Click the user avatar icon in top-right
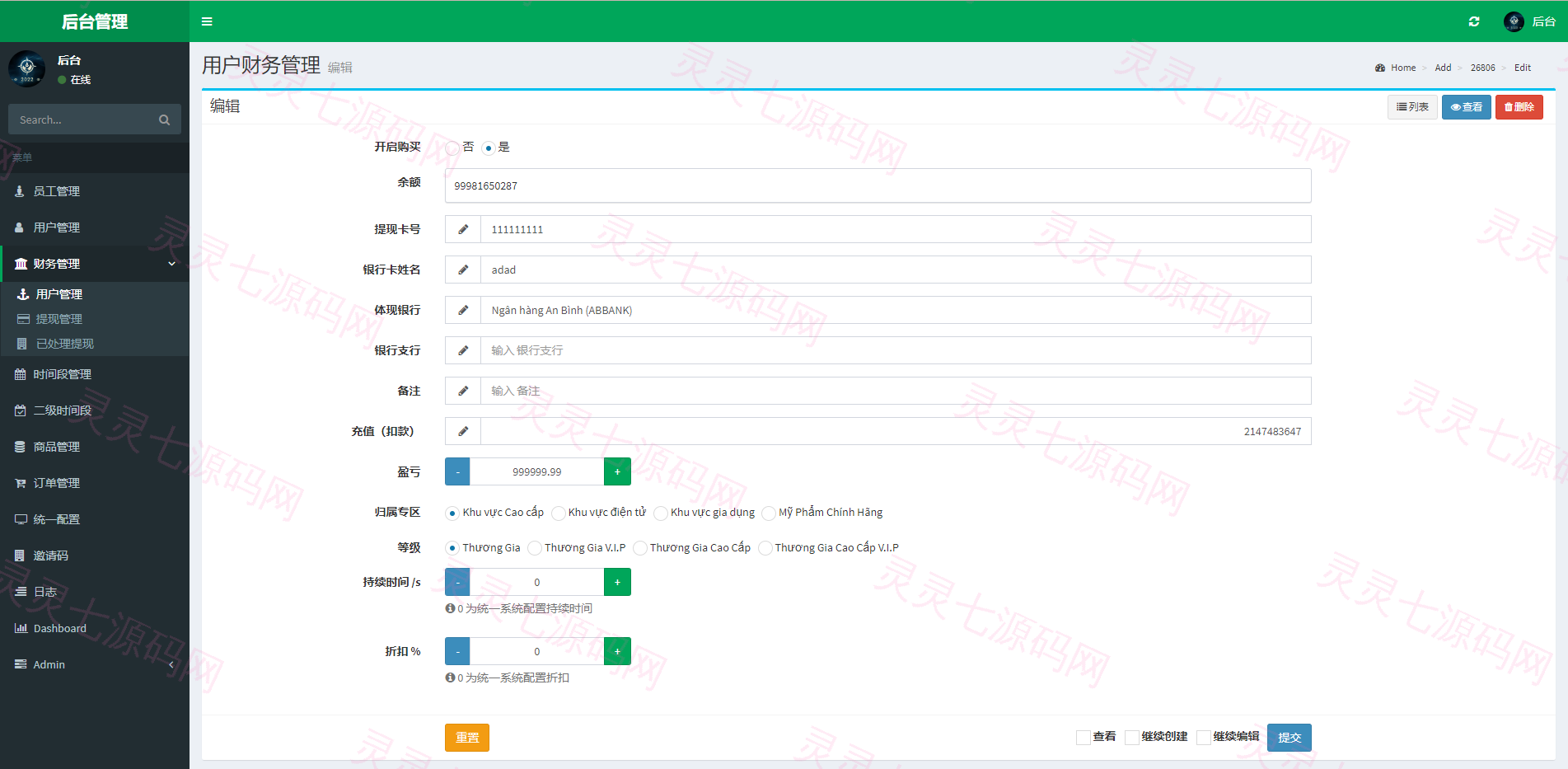Image resolution: width=1568 pixels, height=769 pixels. 1514,21
